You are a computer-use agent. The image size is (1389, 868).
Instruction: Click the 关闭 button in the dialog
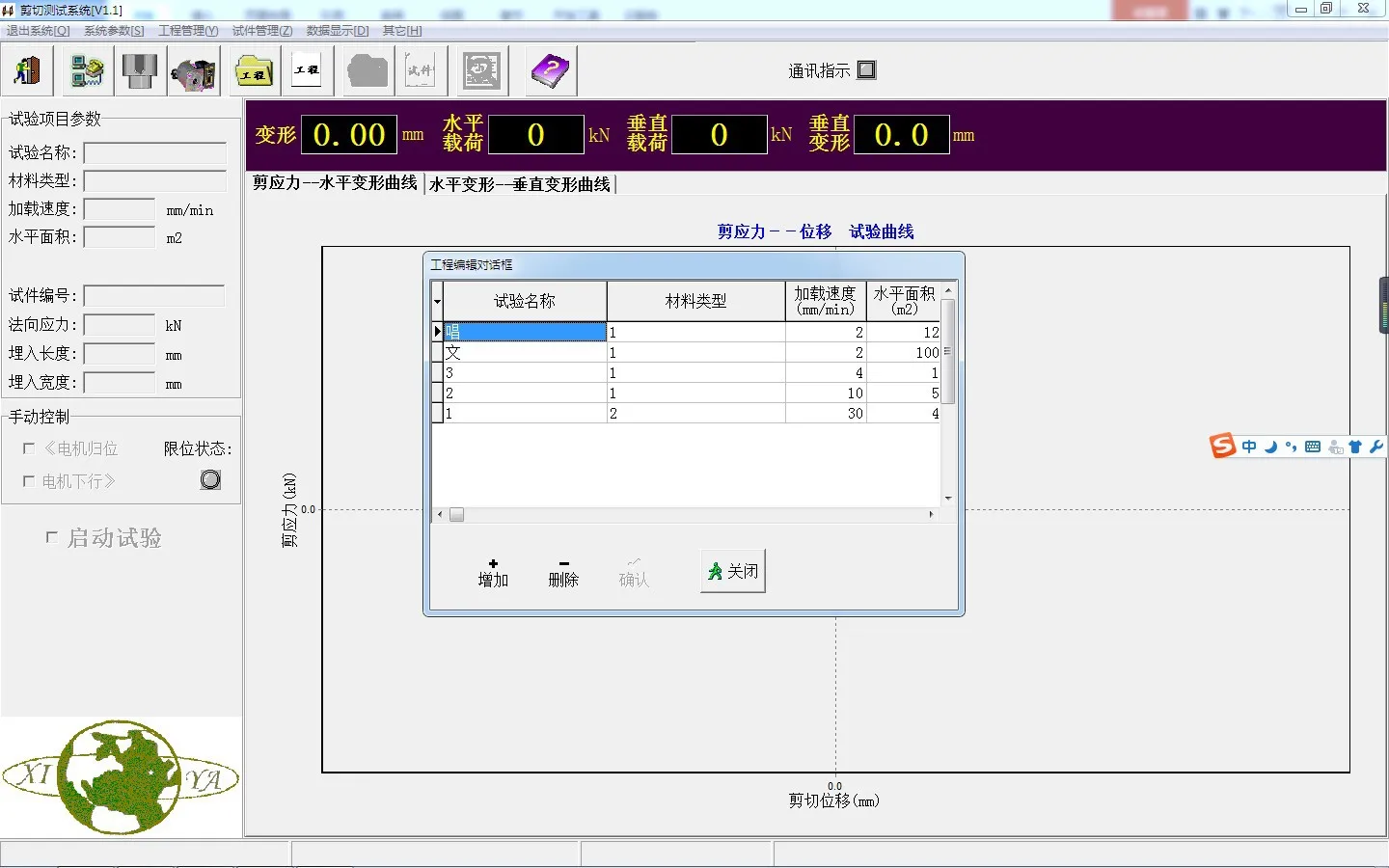tap(732, 571)
